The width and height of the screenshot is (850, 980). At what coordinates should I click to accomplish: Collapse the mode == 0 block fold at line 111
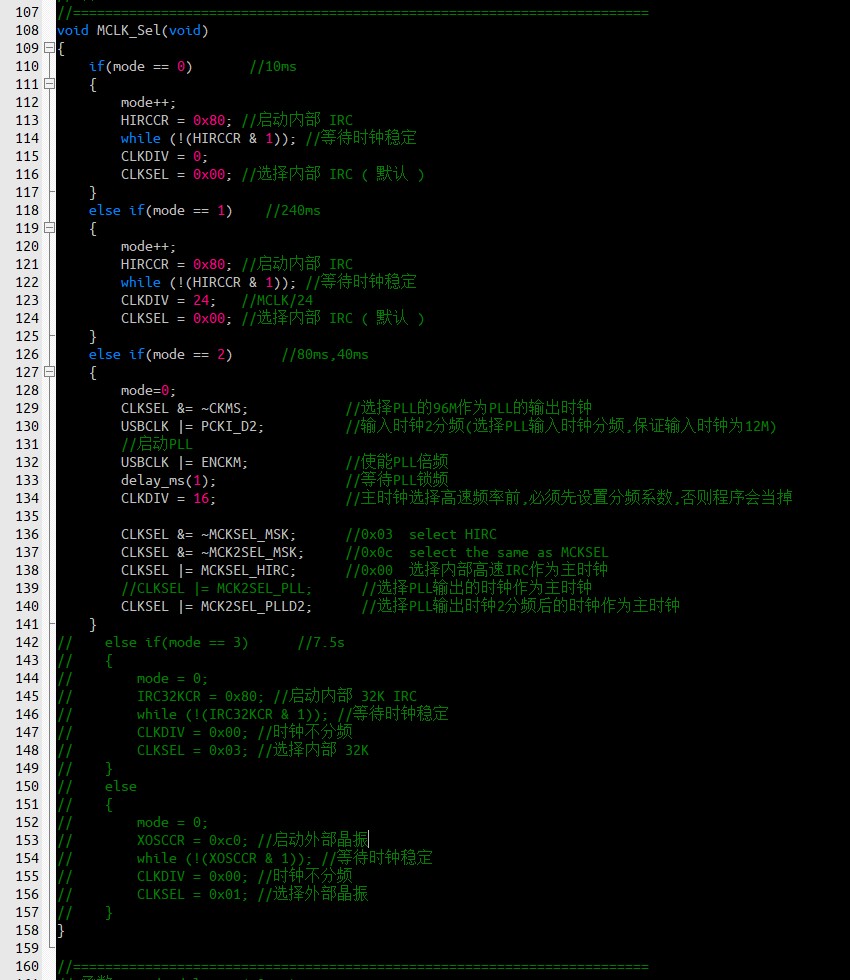pos(49,84)
